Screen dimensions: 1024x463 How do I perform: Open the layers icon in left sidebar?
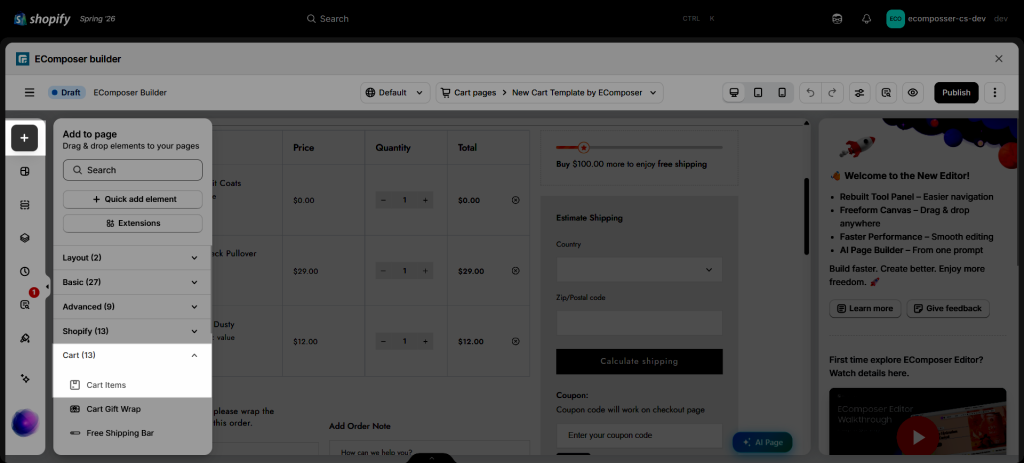coord(25,238)
